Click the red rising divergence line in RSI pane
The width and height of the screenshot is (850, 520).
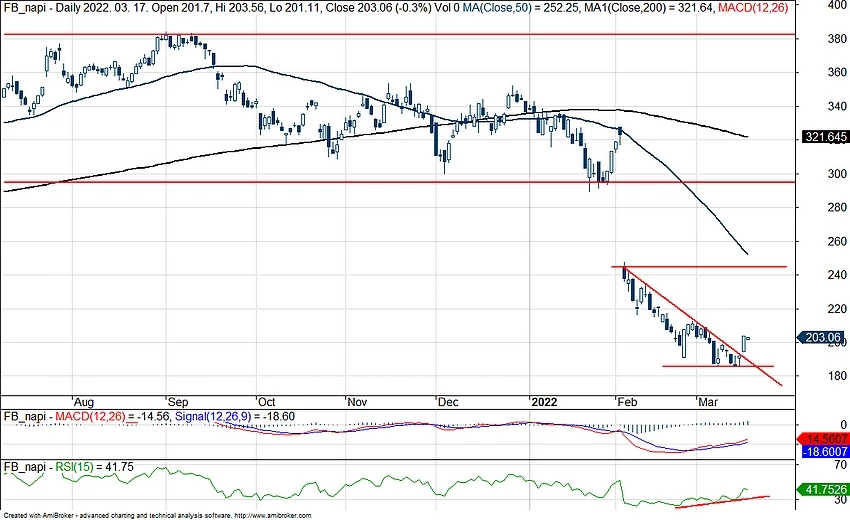[722, 502]
